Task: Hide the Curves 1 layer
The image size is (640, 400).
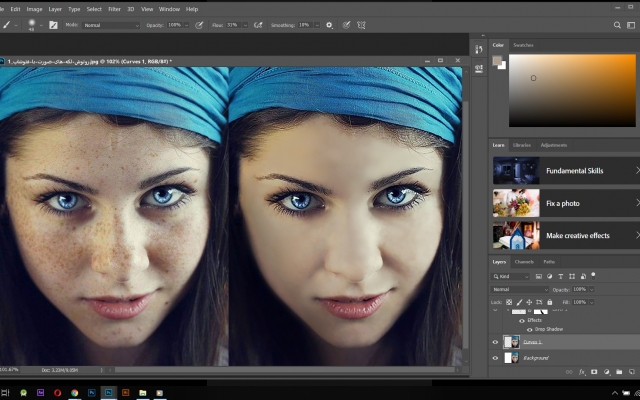Action: coord(496,342)
